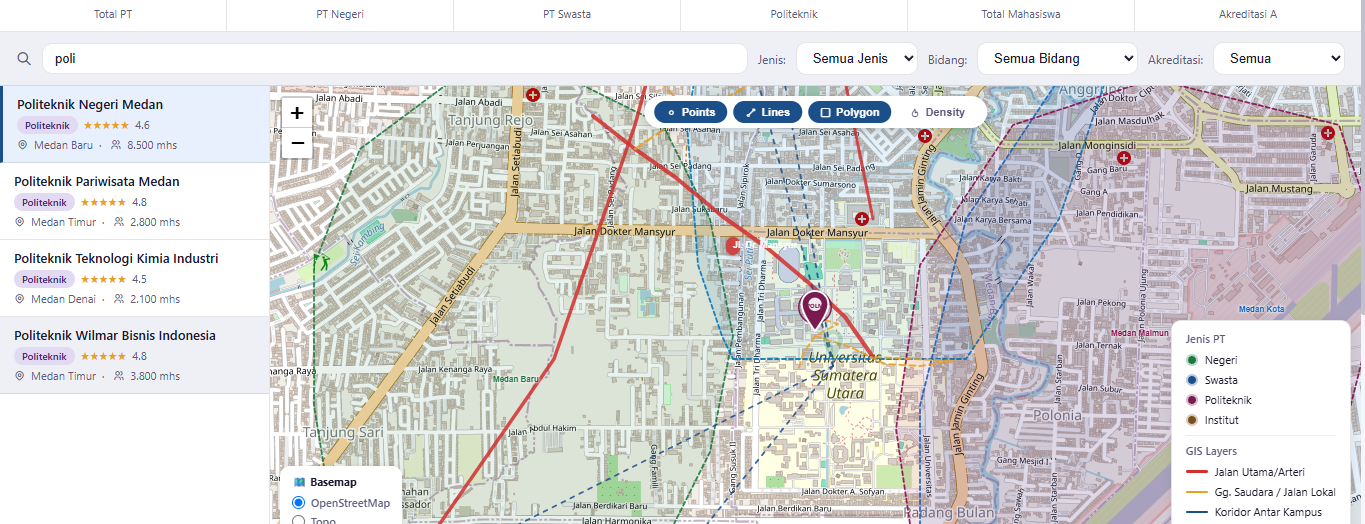1365x524 pixels.
Task: Click the golf course icon on map
Action: pos(321,262)
